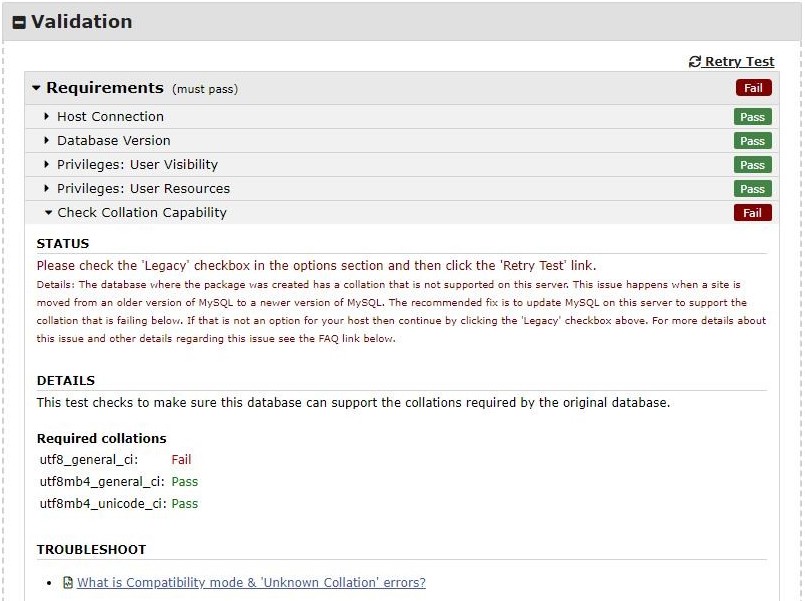
Task: Collapse the Requirements section arrow
Action: point(37,88)
